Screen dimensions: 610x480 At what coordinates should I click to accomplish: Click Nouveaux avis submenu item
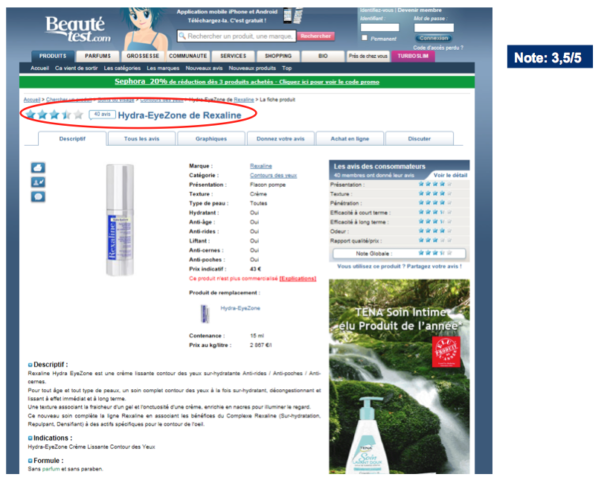coord(204,68)
